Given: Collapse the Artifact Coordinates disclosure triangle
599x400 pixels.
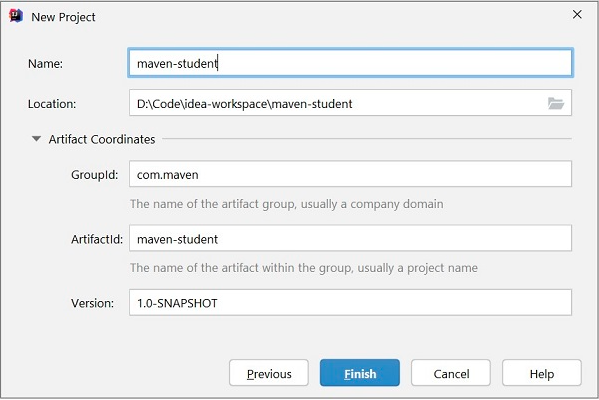Looking at the screenshot, I should pos(36,139).
